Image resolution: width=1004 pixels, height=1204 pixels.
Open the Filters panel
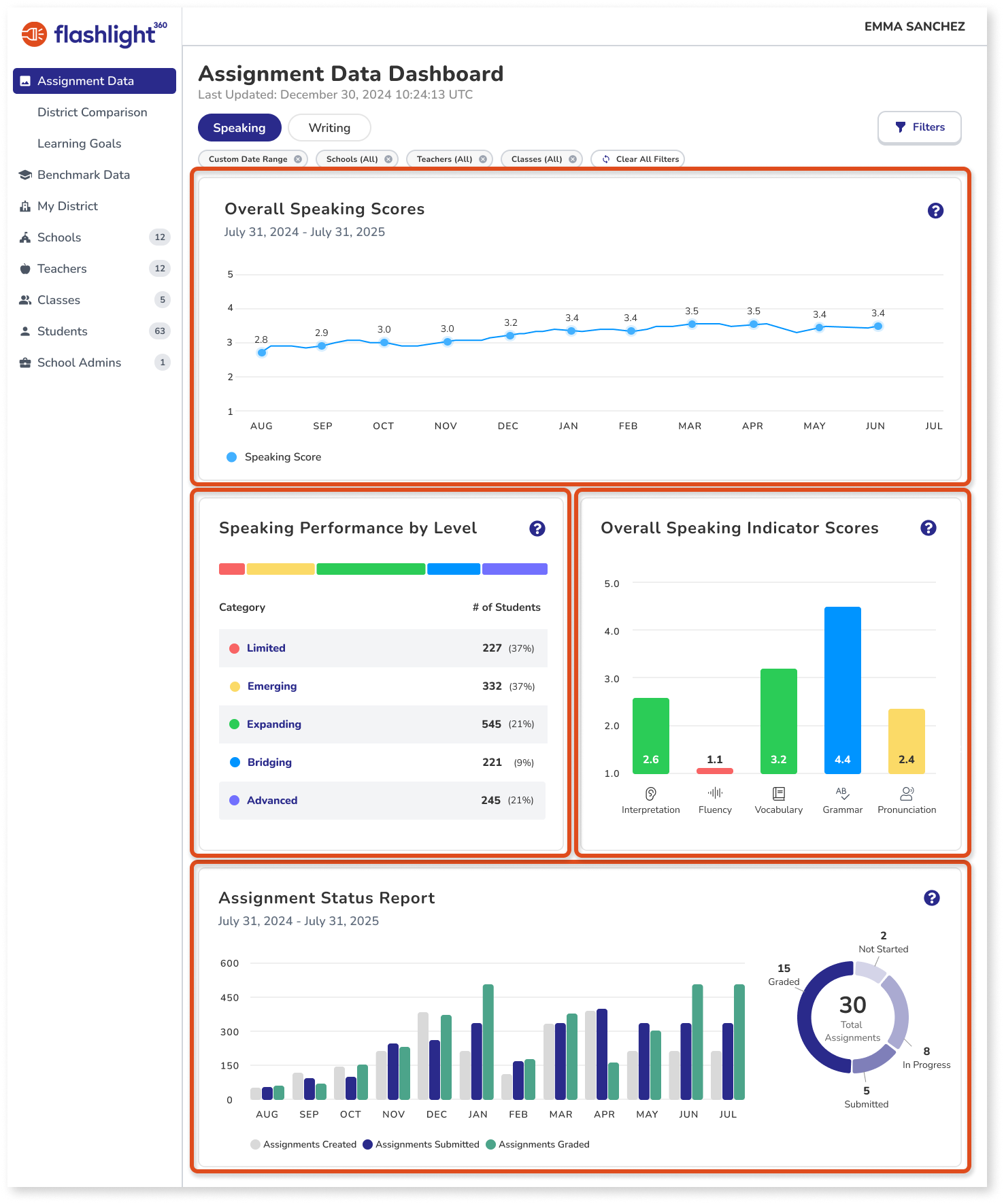[x=920, y=127]
